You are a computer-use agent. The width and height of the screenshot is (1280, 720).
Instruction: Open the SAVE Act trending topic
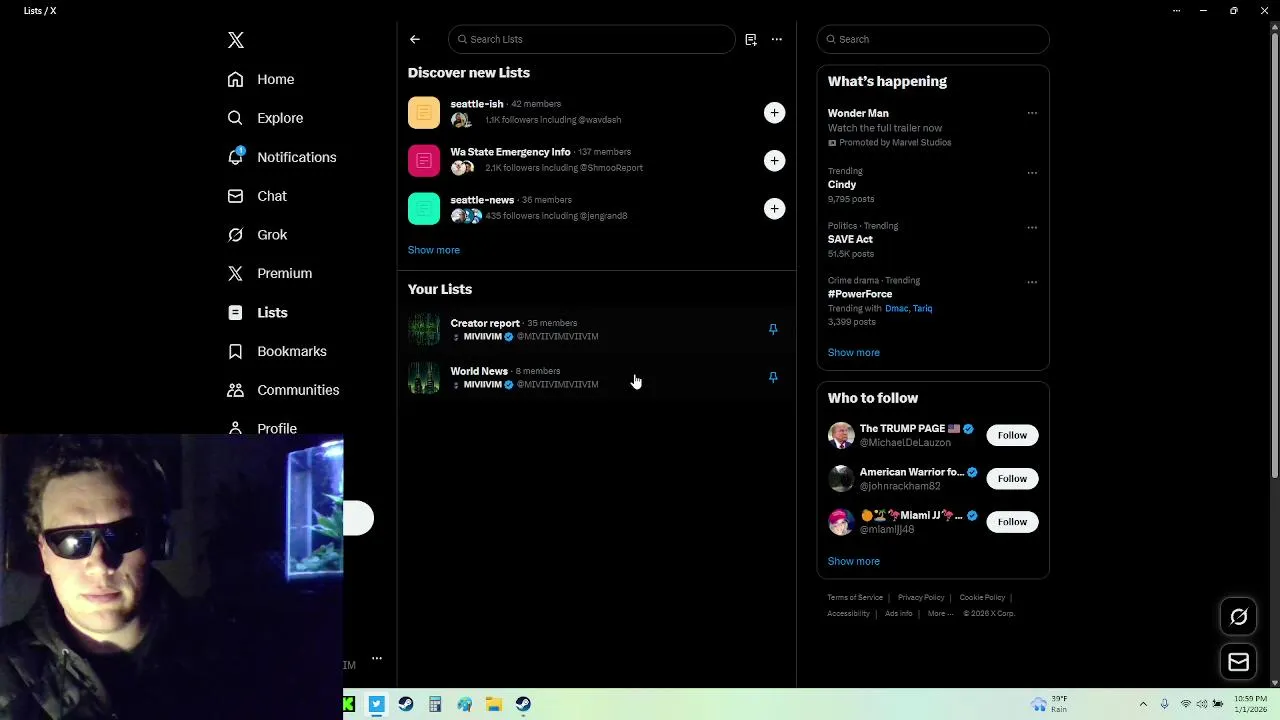[933, 239]
